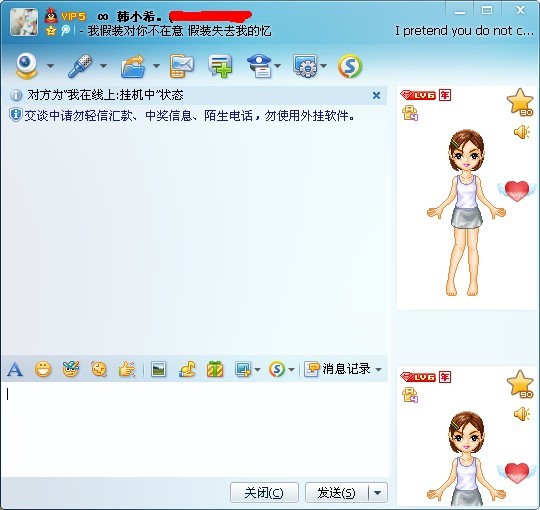Open music share note icon
540x510 pixels.
(187, 370)
